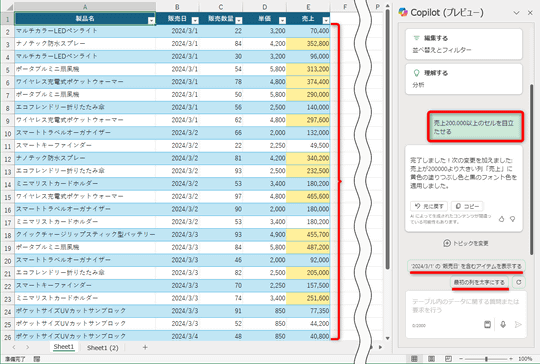Switch to Page Layout view
The image size is (540, 364).
431,359
